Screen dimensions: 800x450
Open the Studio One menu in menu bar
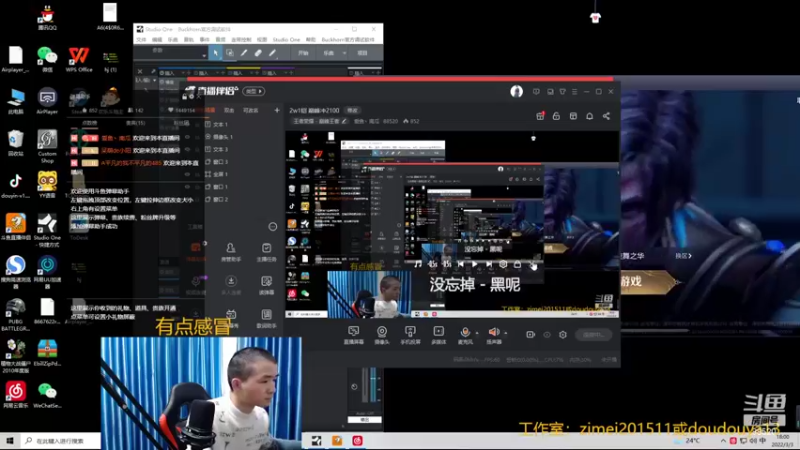286,40
